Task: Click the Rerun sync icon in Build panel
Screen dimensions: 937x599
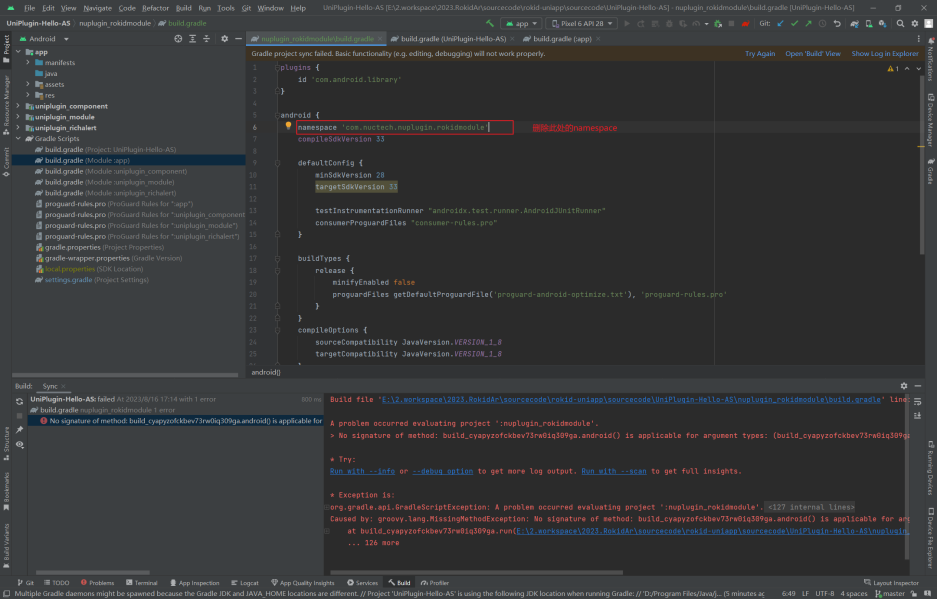Action: 19,401
